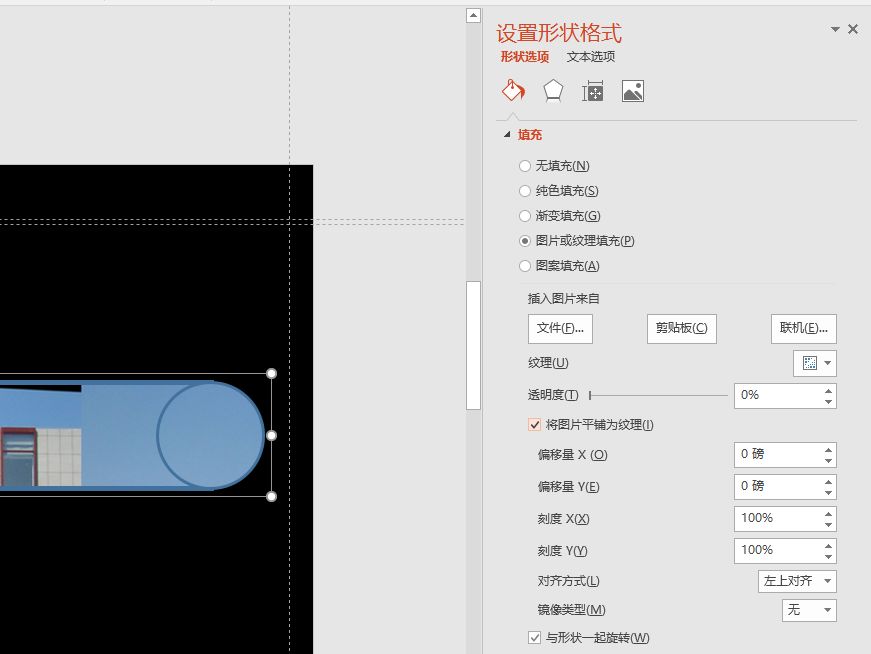Decrease 透明度 with down spinner

829,401
